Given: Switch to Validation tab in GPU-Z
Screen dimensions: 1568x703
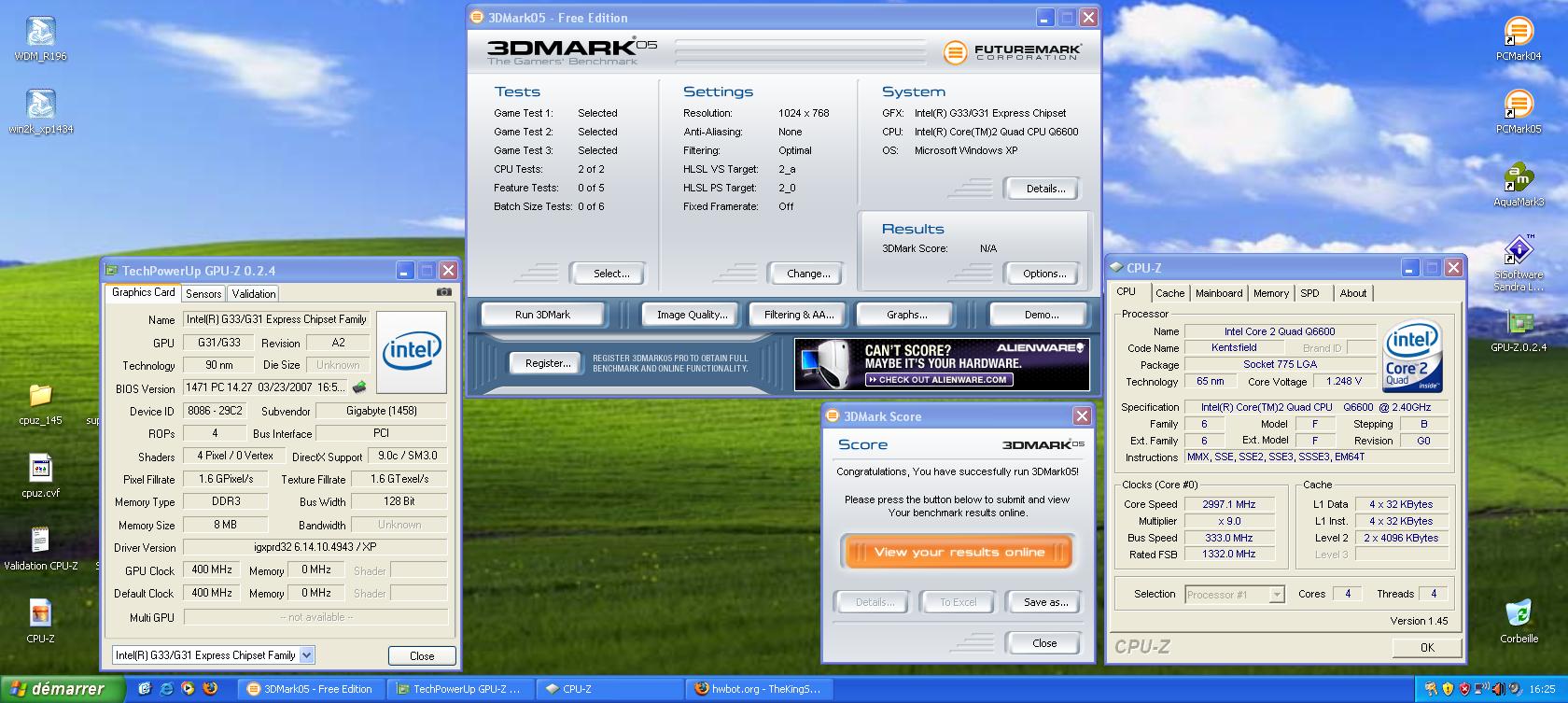Looking at the screenshot, I should pos(253,294).
